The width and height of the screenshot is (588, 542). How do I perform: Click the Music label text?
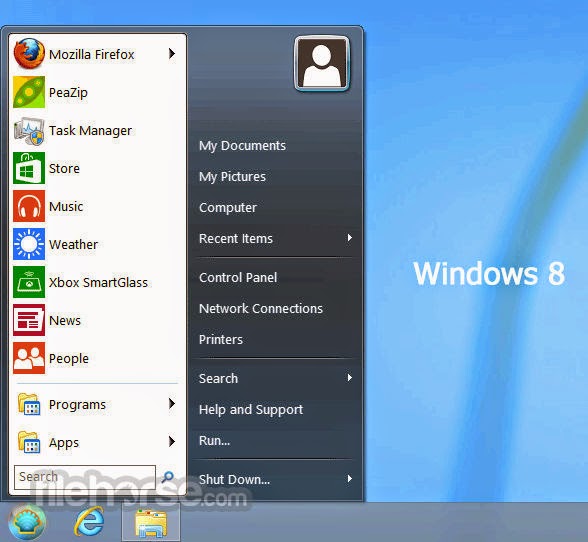coord(66,207)
